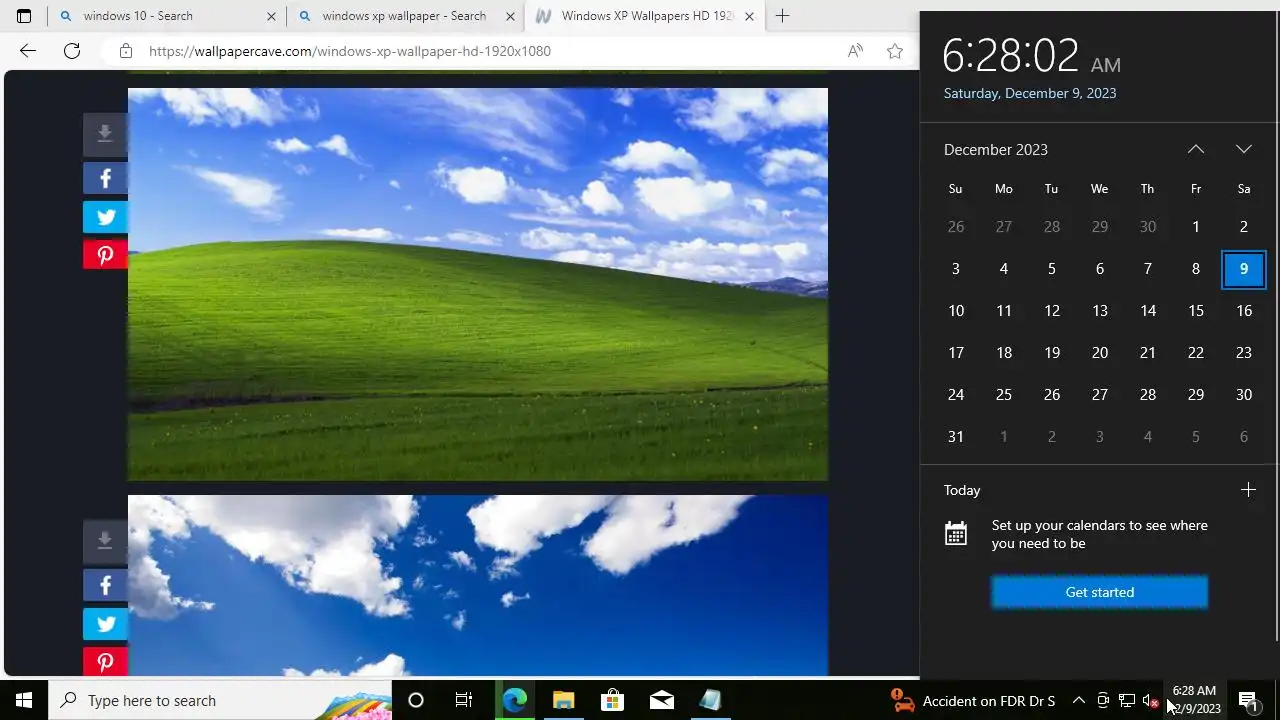The image size is (1280, 720).
Task: Open File Explorer from taskbar
Action: click(x=563, y=700)
